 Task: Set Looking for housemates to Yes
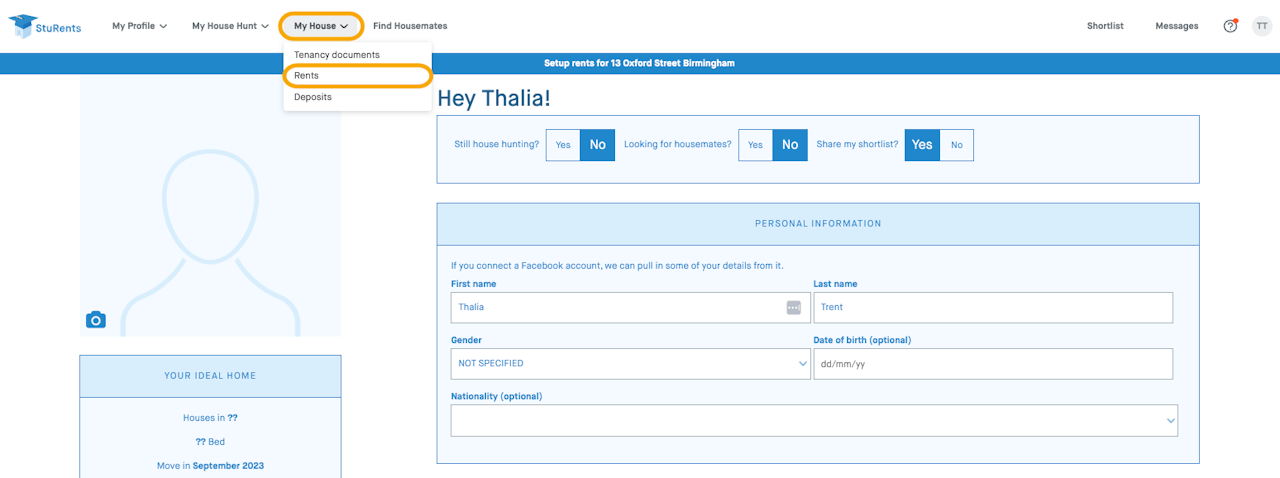[x=755, y=145]
